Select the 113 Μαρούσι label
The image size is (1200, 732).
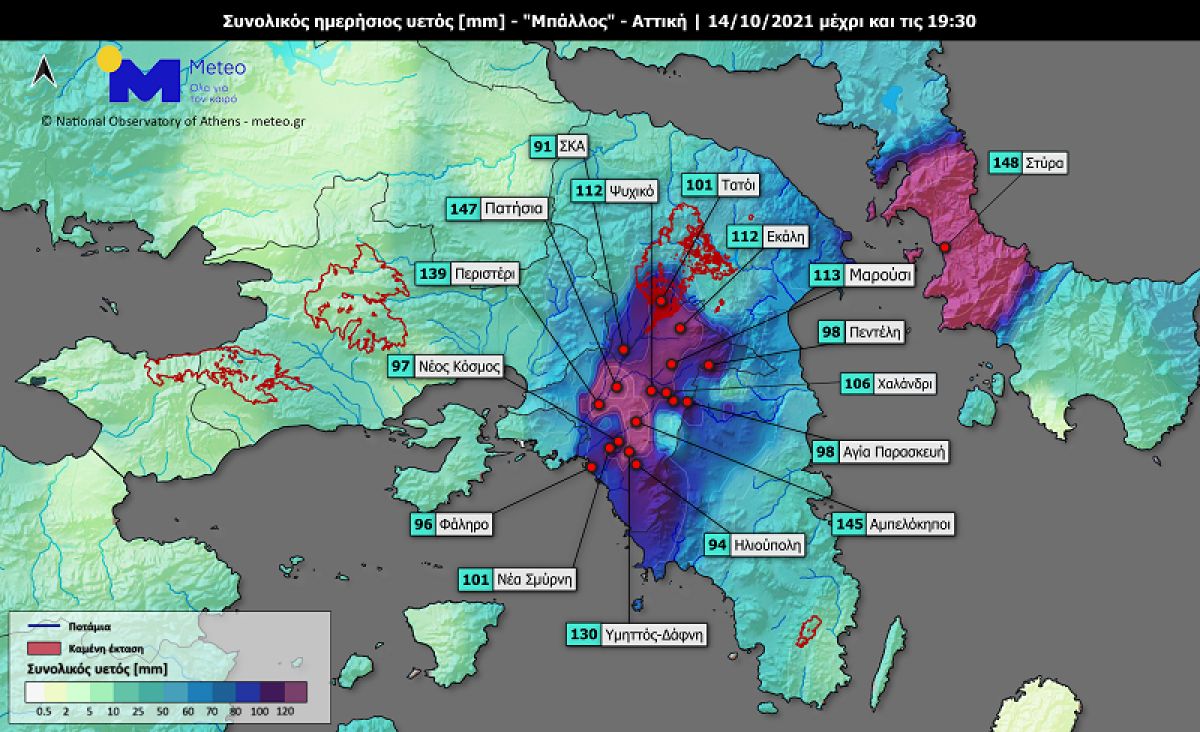tap(862, 276)
